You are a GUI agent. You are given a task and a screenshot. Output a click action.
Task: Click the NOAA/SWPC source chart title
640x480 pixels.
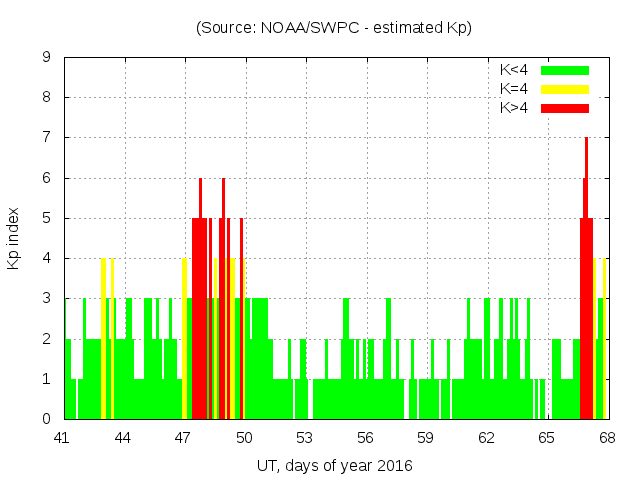pyautogui.click(x=334, y=28)
